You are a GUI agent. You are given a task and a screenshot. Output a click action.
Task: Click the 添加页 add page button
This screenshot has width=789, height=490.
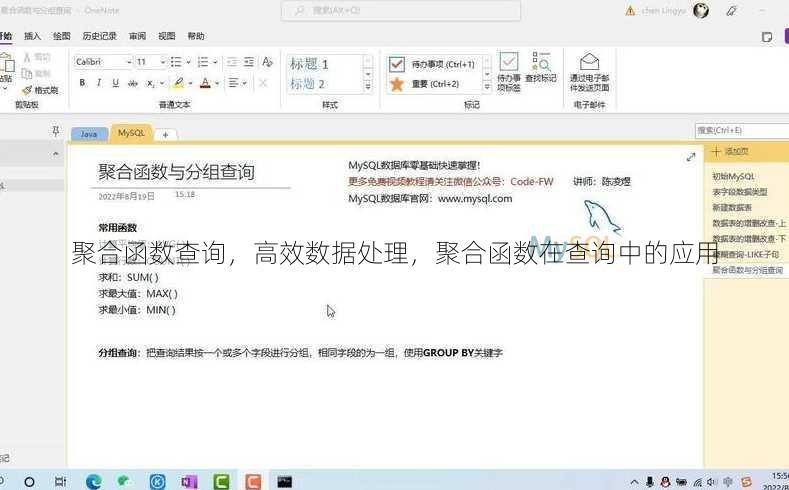pos(731,151)
